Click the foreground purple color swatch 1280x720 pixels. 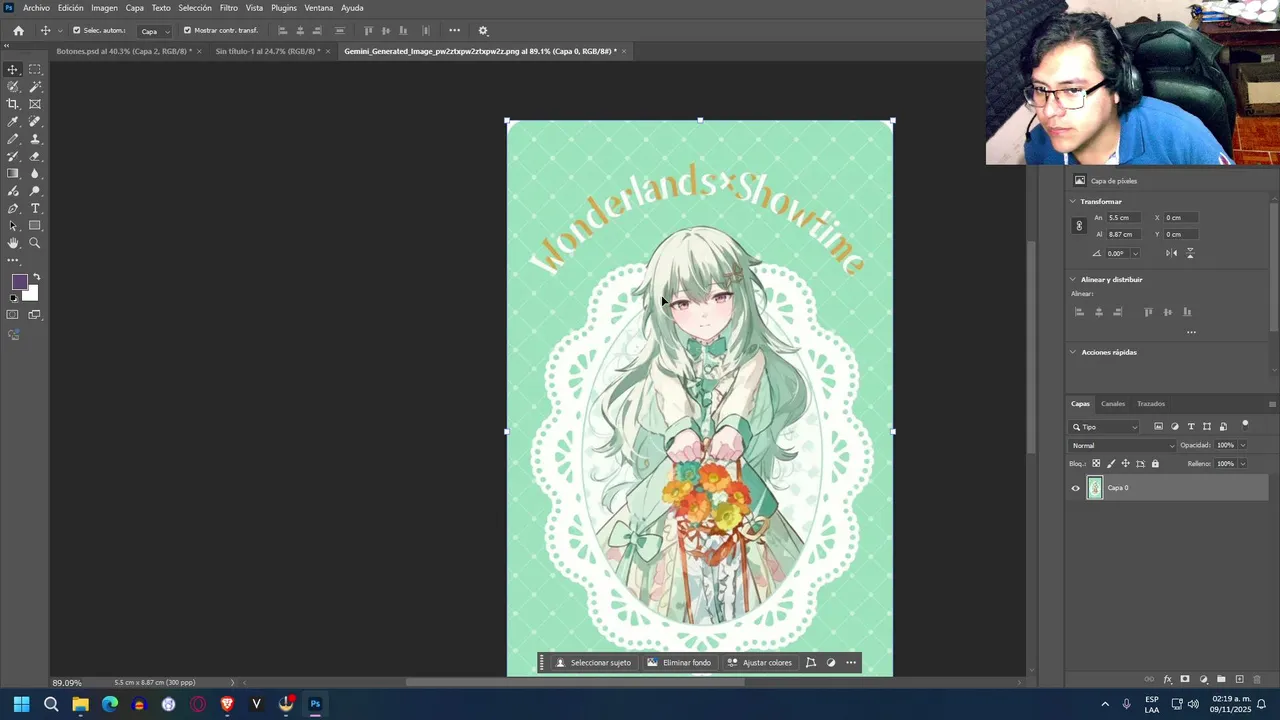tap(19, 282)
